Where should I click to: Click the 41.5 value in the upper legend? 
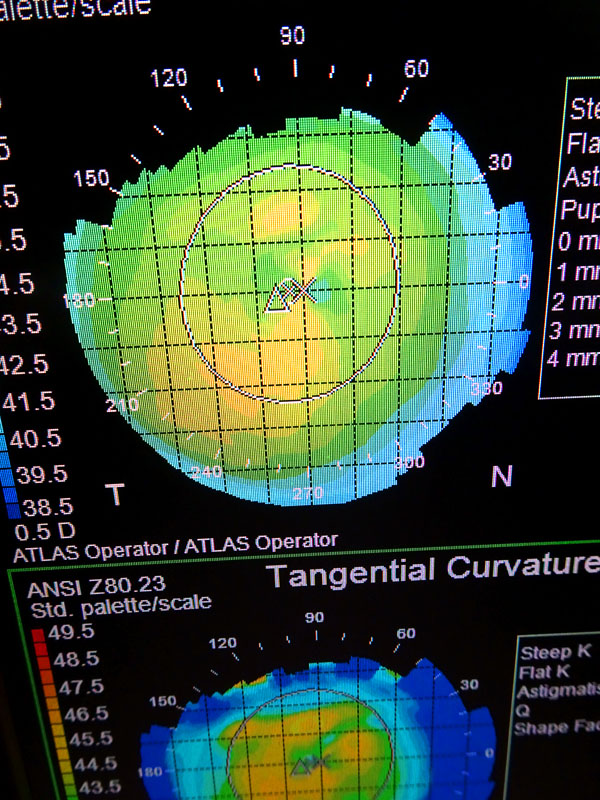[x=29, y=402]
